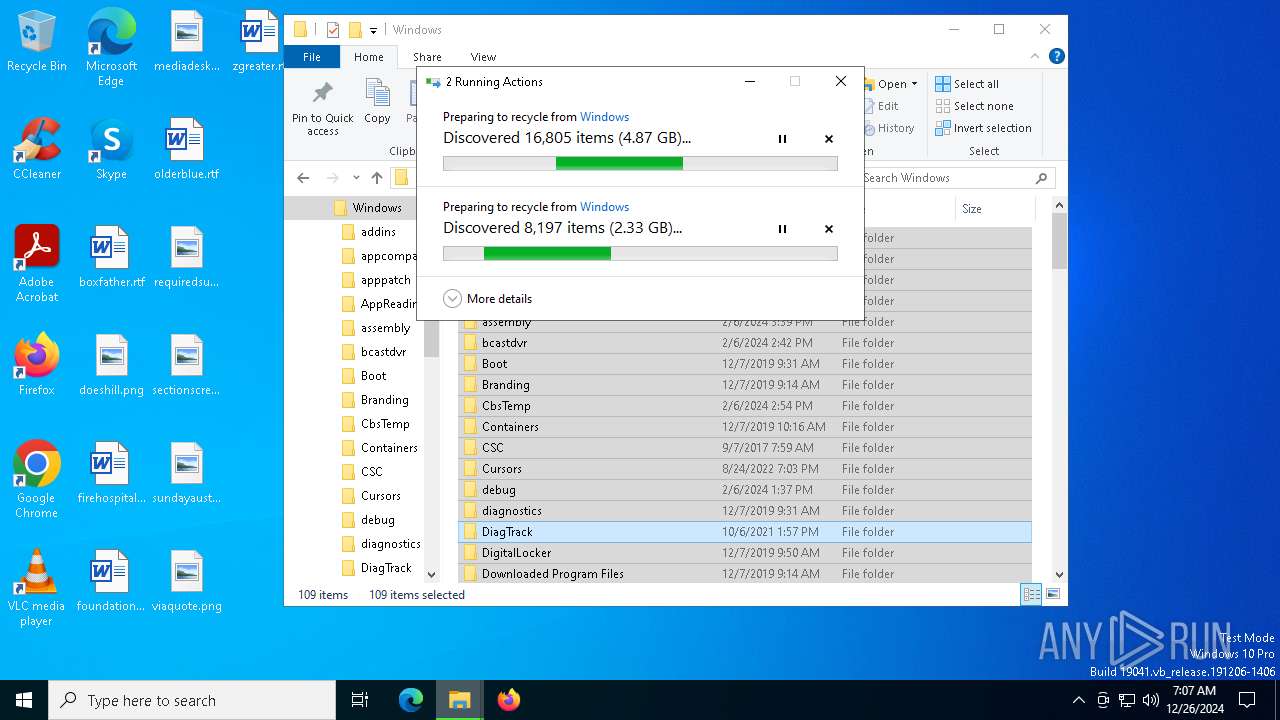Switch to details view layout icon
1280x720 pixels.
point(1031,594)
